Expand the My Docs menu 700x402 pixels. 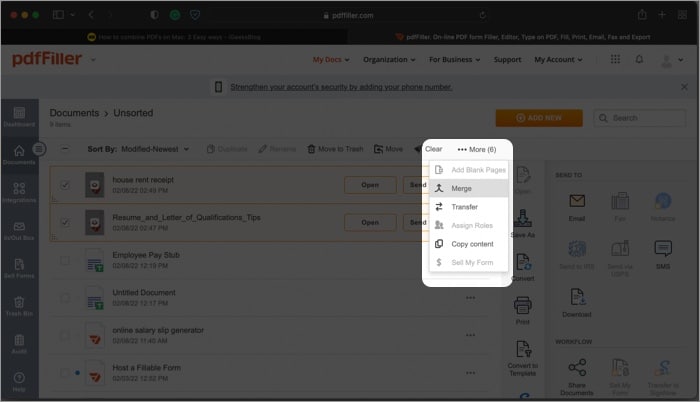coord(331,59)
